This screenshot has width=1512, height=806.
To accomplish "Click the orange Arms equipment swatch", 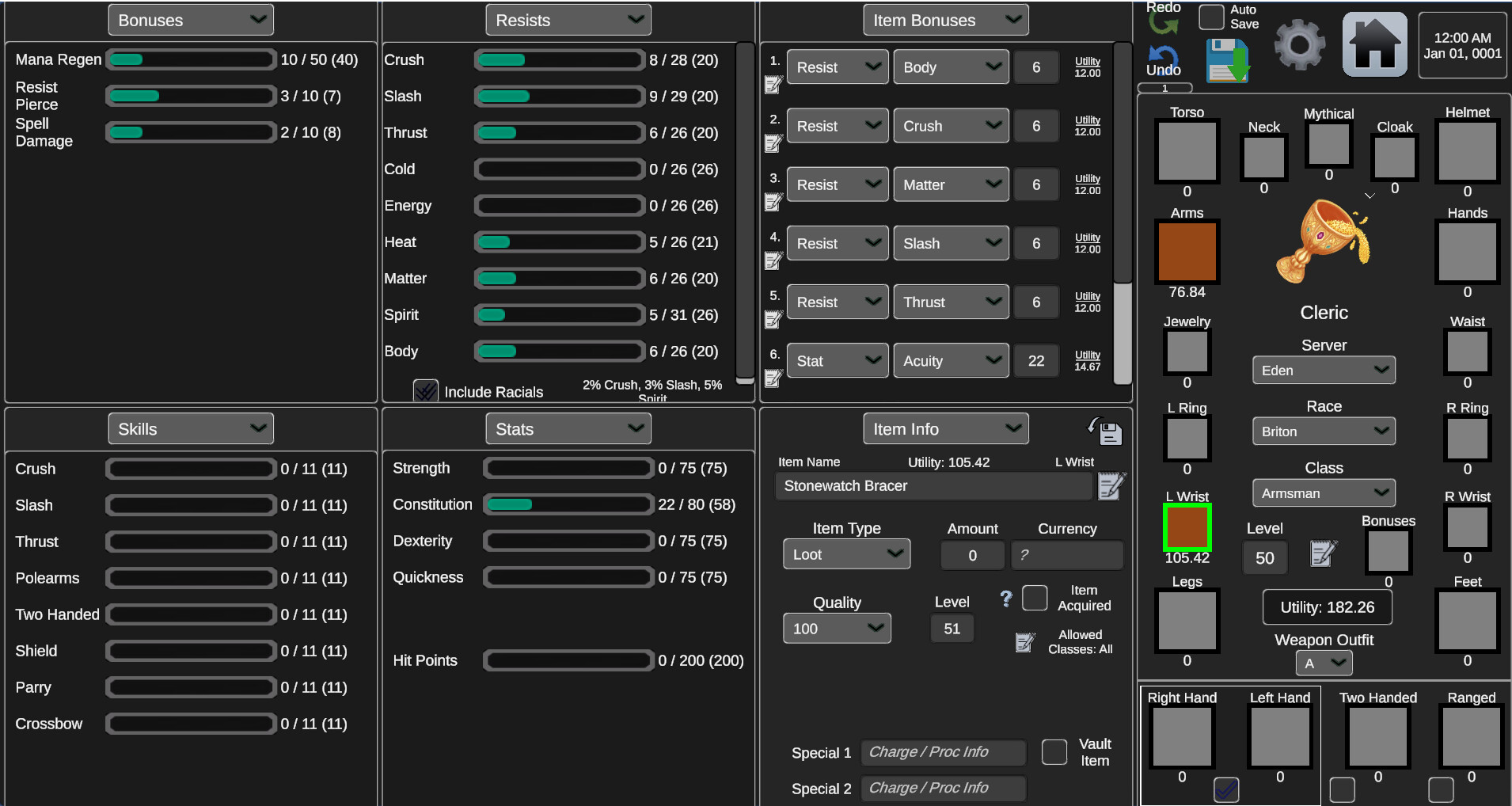I will click(1186, 251).
